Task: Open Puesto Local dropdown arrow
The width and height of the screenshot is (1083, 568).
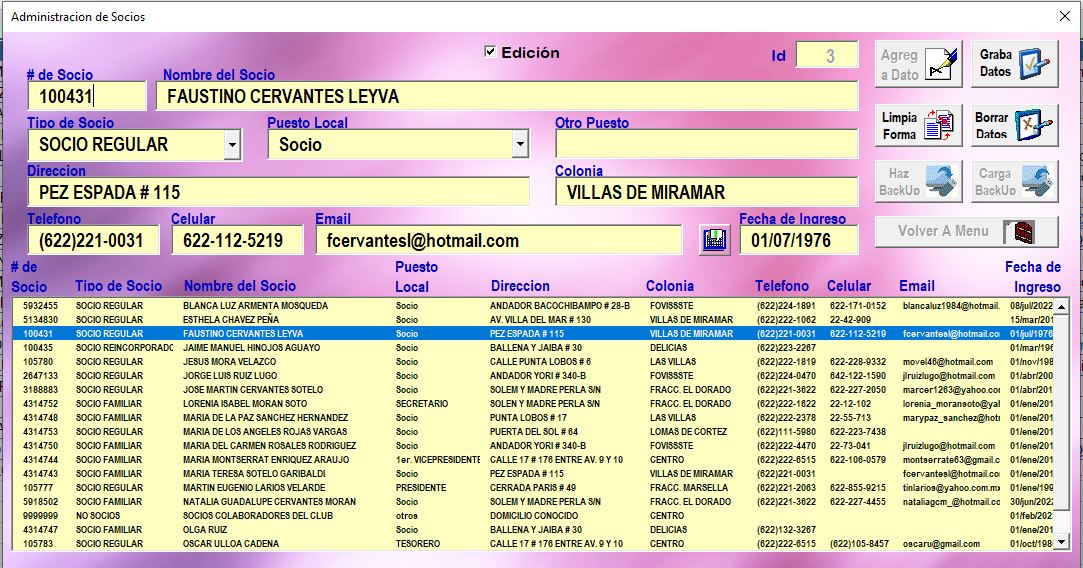Action: tap(520, 145)
